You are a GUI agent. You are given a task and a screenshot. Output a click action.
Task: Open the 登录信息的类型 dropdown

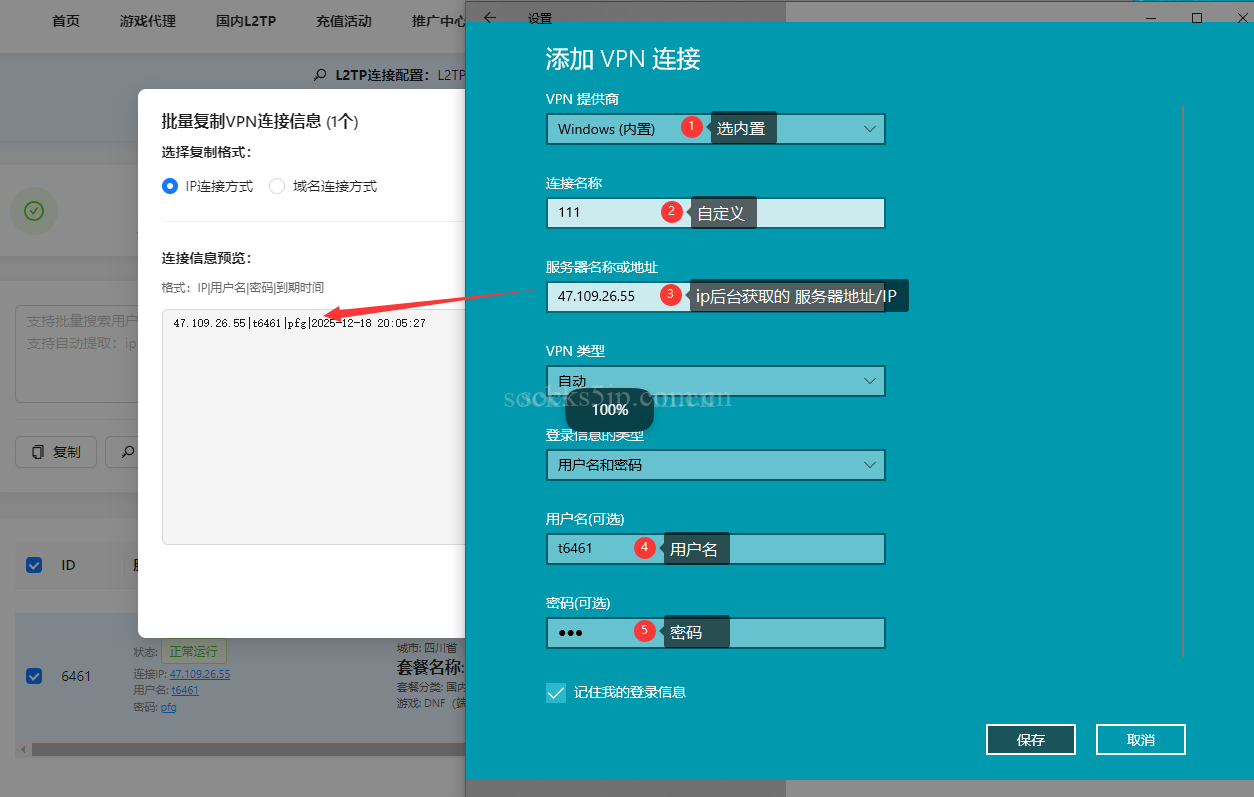coord(716,465)
